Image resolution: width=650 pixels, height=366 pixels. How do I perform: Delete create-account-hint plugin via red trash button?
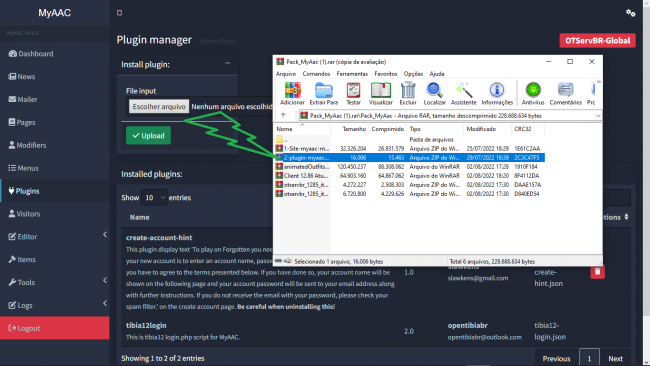[x=597, y=271]
